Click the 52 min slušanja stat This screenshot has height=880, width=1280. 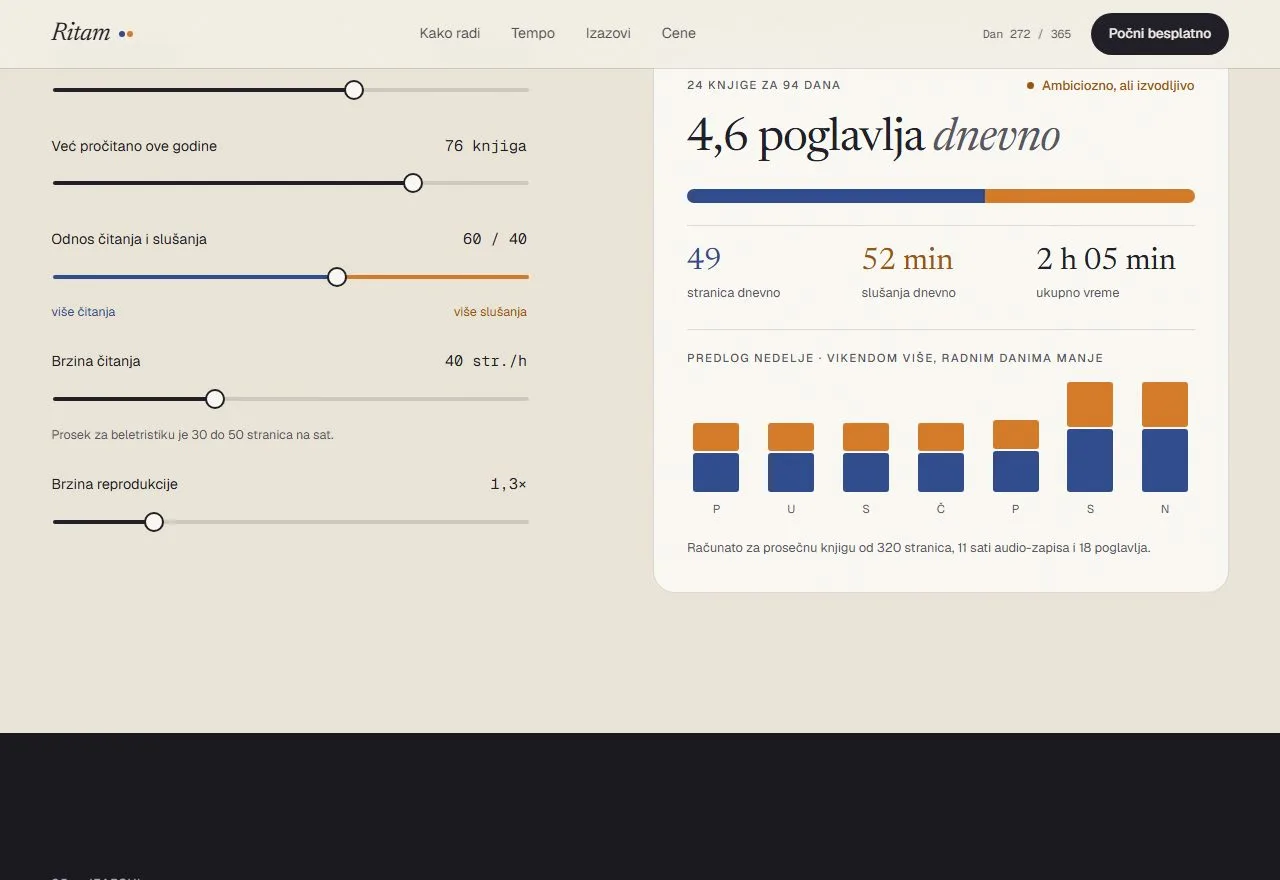click(908, 271)
